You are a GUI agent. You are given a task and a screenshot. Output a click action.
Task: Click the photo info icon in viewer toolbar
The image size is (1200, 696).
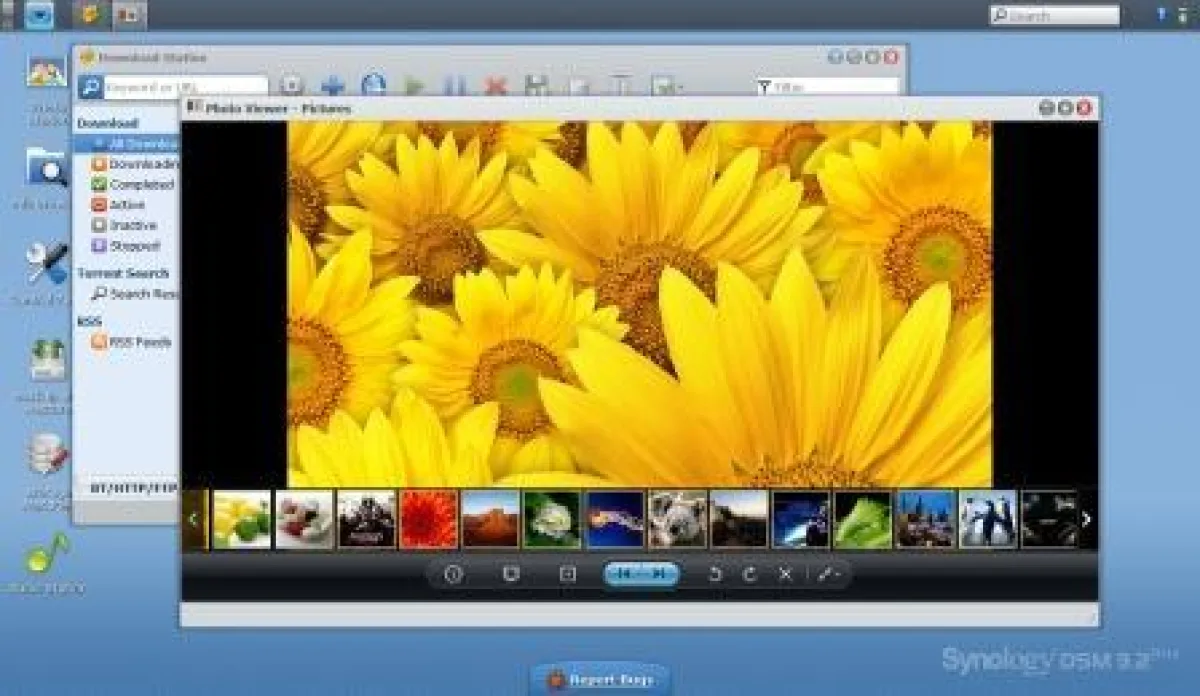click(453, 574)
